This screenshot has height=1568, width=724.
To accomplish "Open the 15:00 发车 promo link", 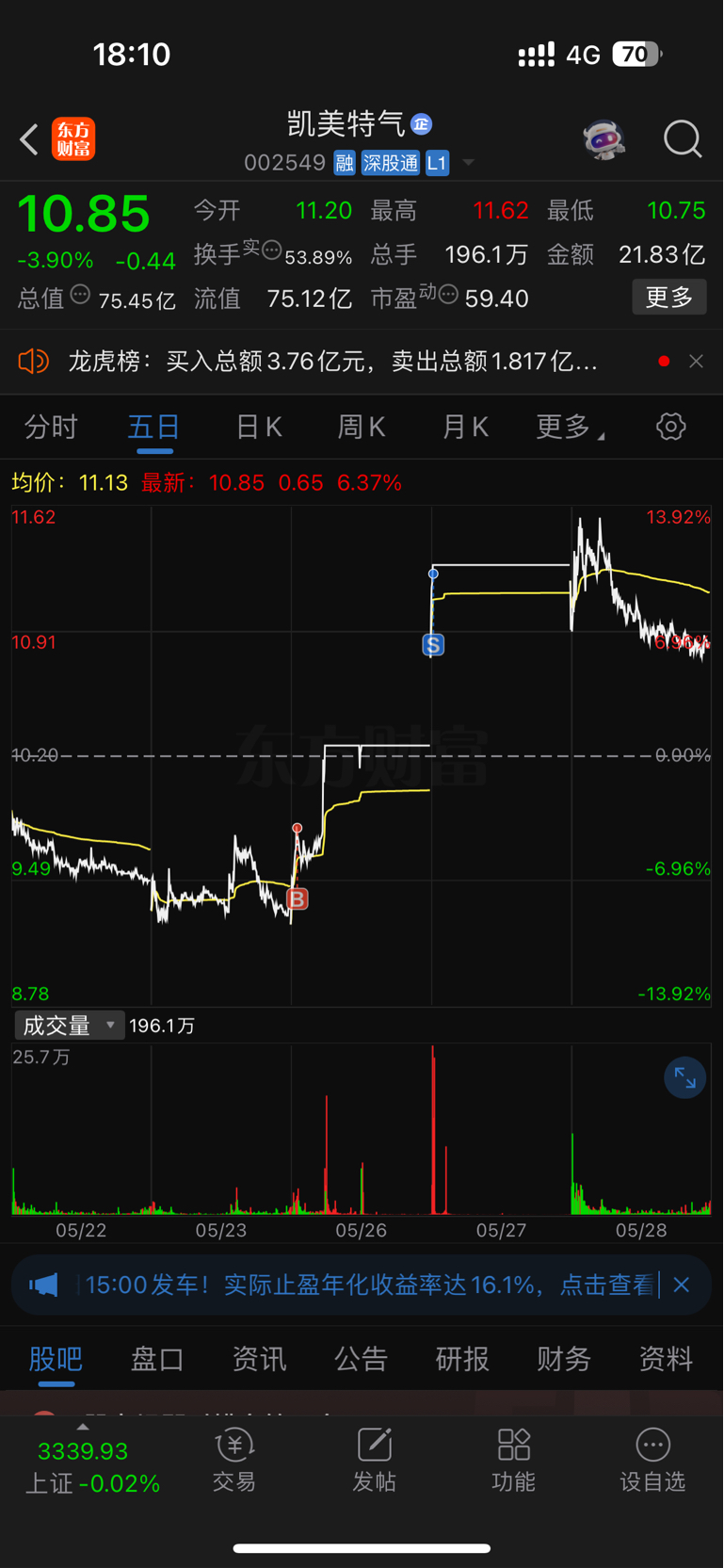I will [x=369, y=1285].
